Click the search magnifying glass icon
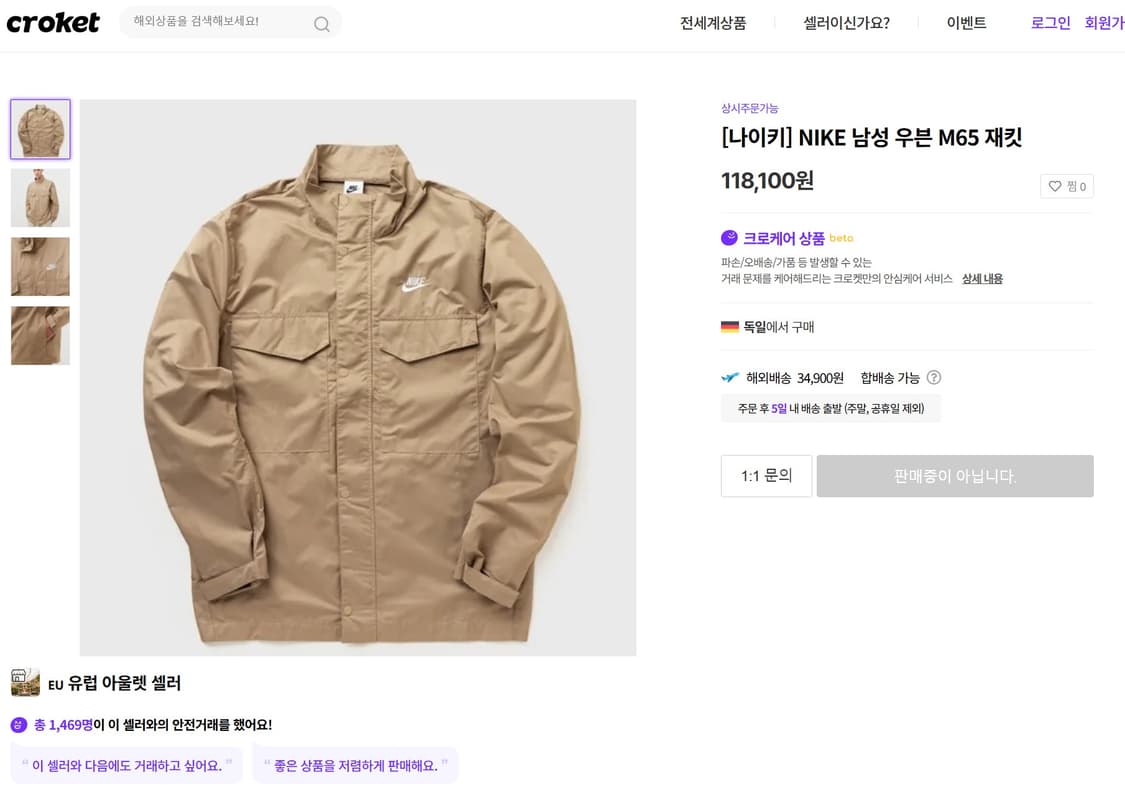1125x800 pixels. coord(321,23)
